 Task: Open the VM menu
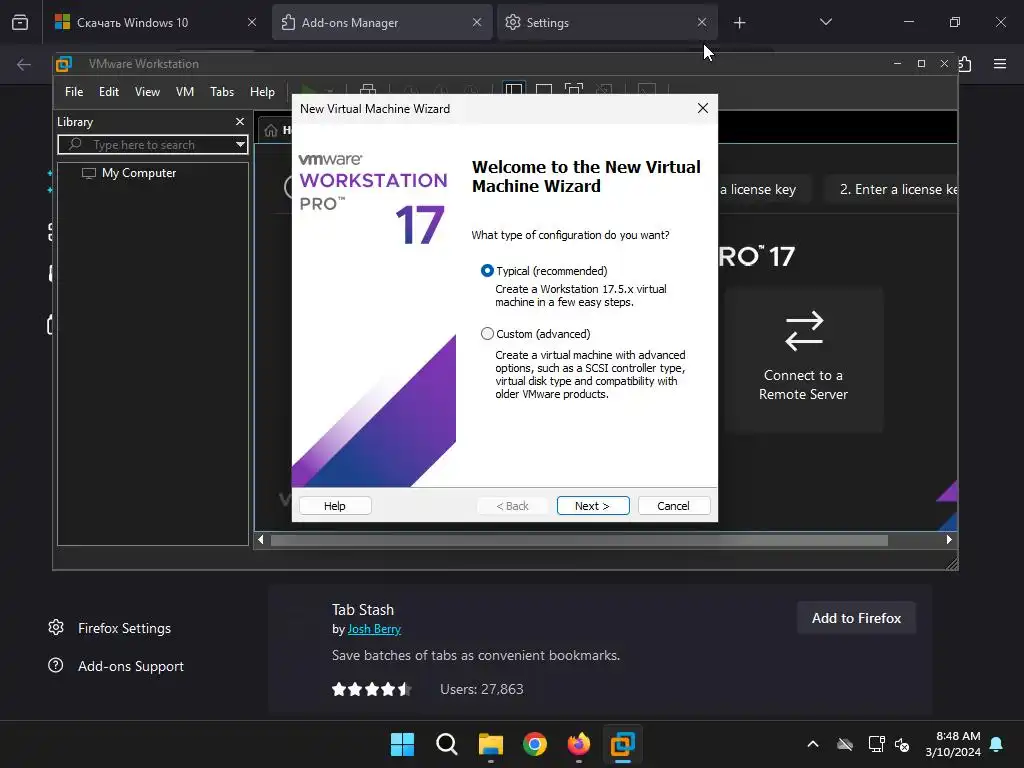(x=185, y=92)
